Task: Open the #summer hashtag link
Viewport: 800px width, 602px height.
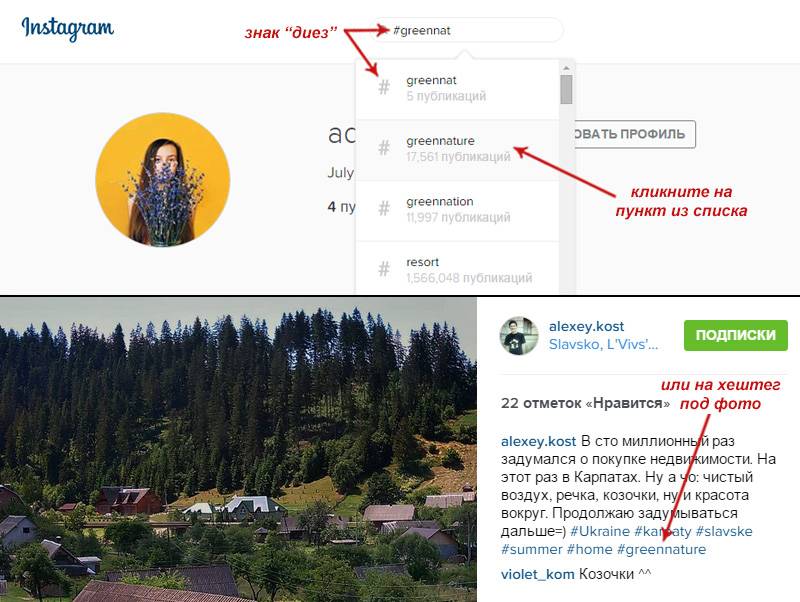Action: (531, 549)
